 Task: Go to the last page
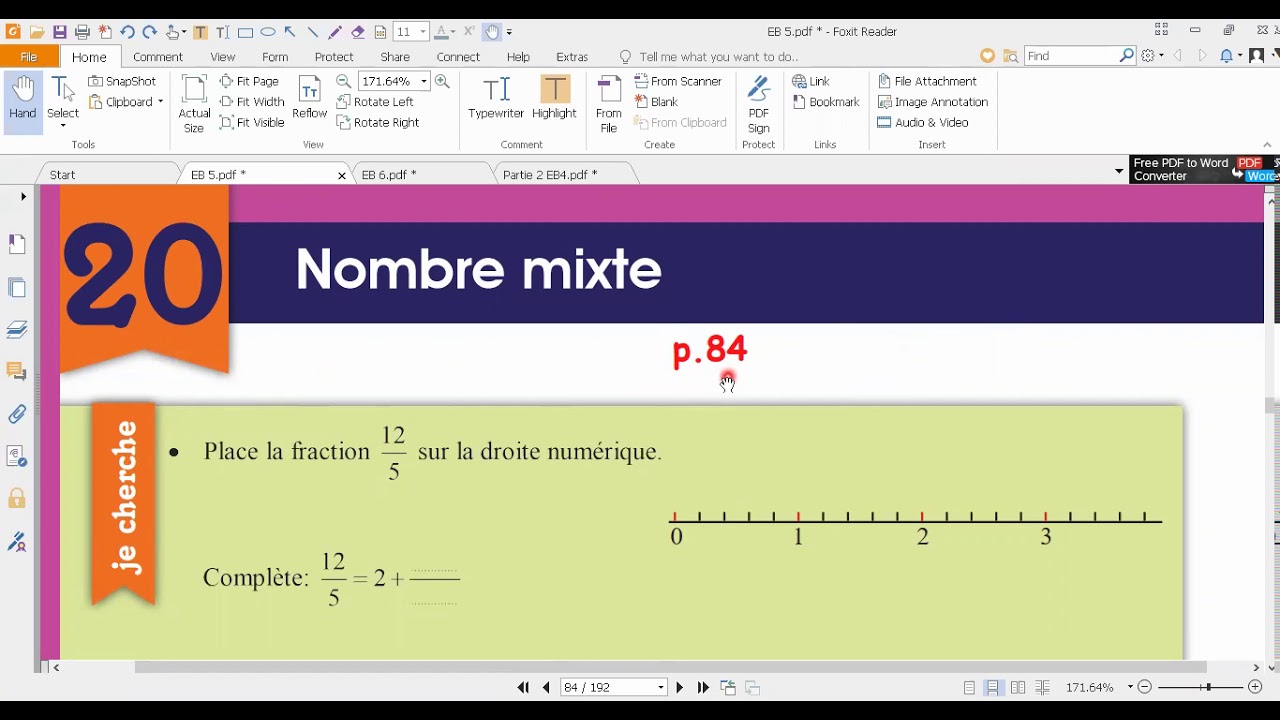click(x=703, y=687)
